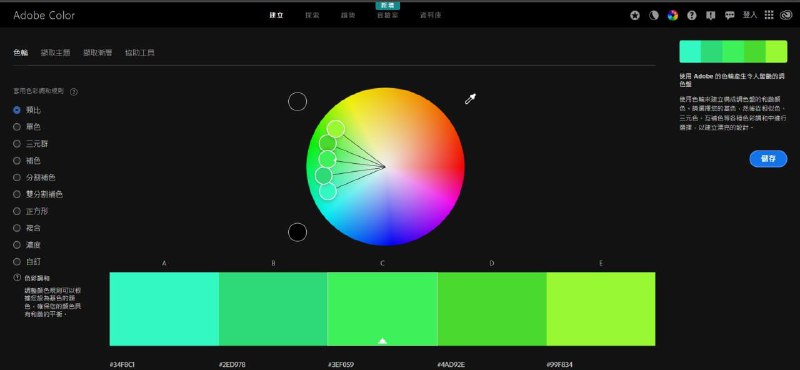Open the nine-dot apps grid
The height and width of the screenshot is (370, 800).
pyautogui.click(x=769, y=15)
